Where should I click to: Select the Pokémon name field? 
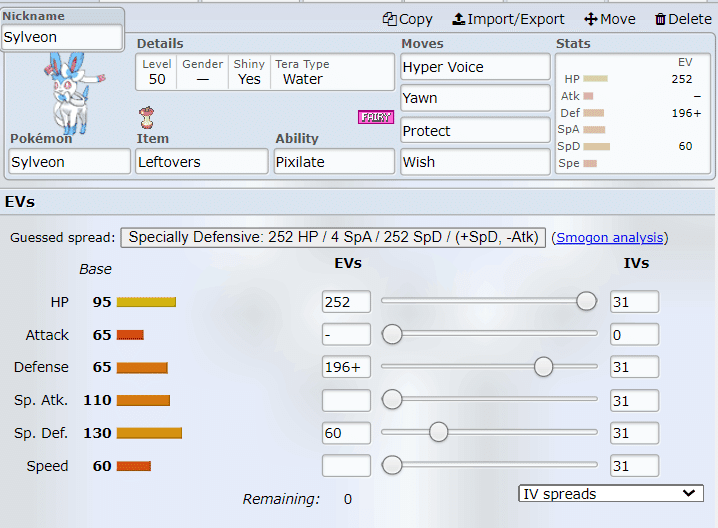(x=70, y=162)
